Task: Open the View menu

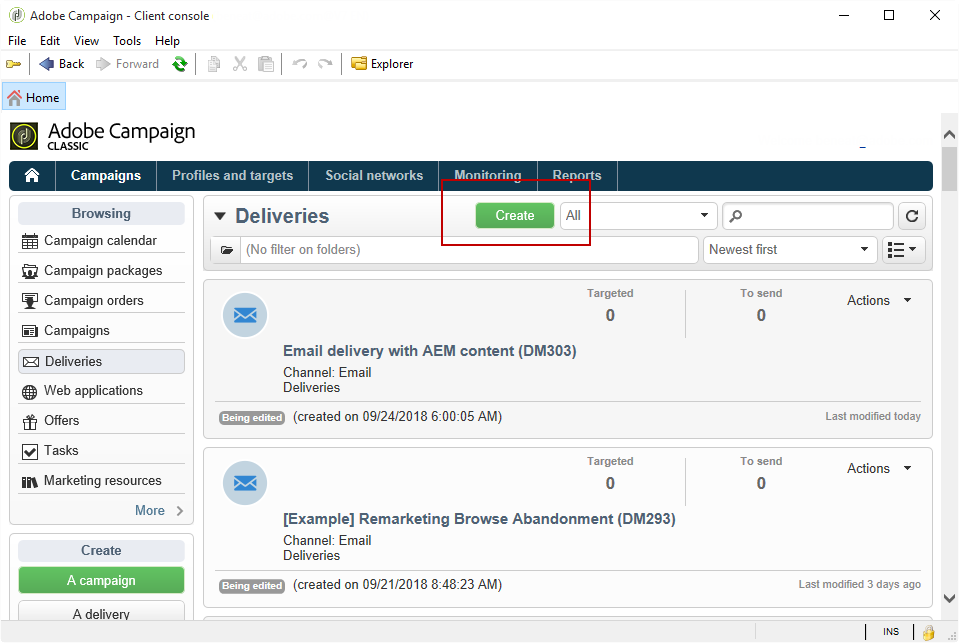Action: coord(86,41)
